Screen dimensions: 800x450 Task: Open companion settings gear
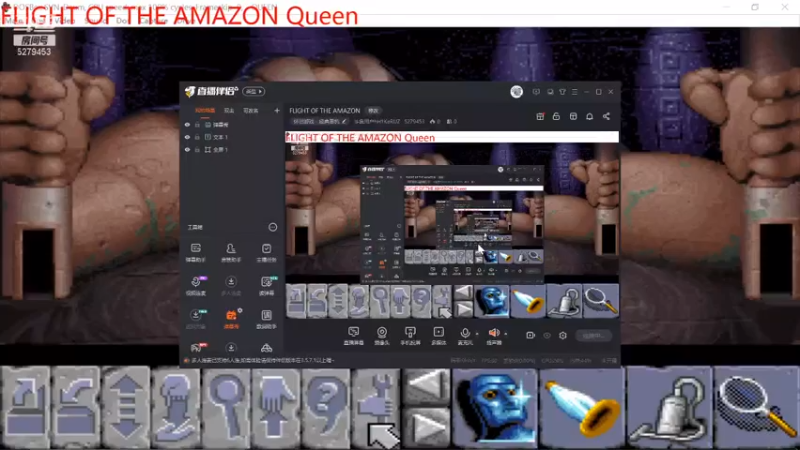point(563,335)
